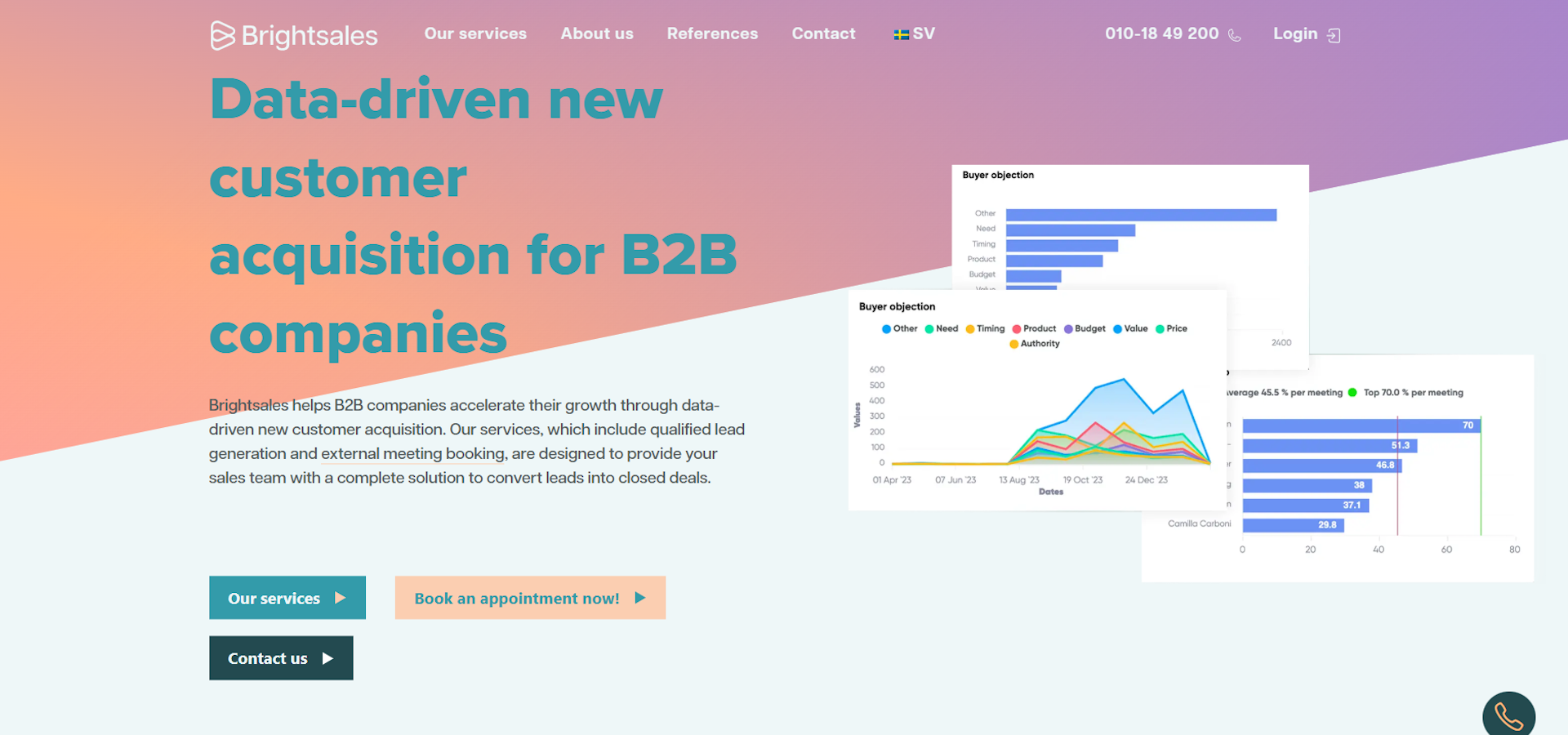Toggle the Product legend item
1568x735 pixels.
click(1035, 328)
